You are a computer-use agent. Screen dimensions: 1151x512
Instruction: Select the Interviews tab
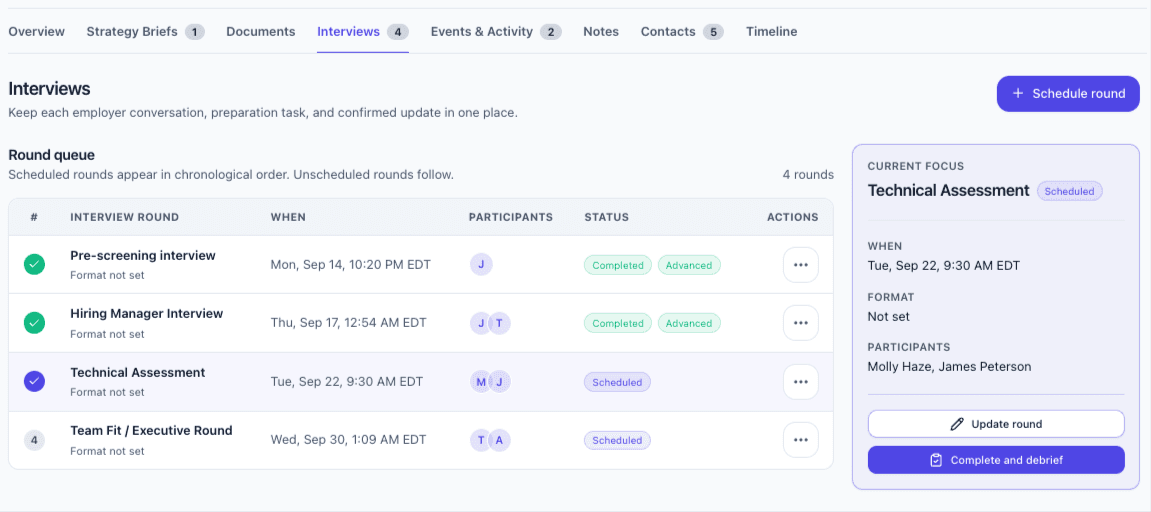[363, 32]
